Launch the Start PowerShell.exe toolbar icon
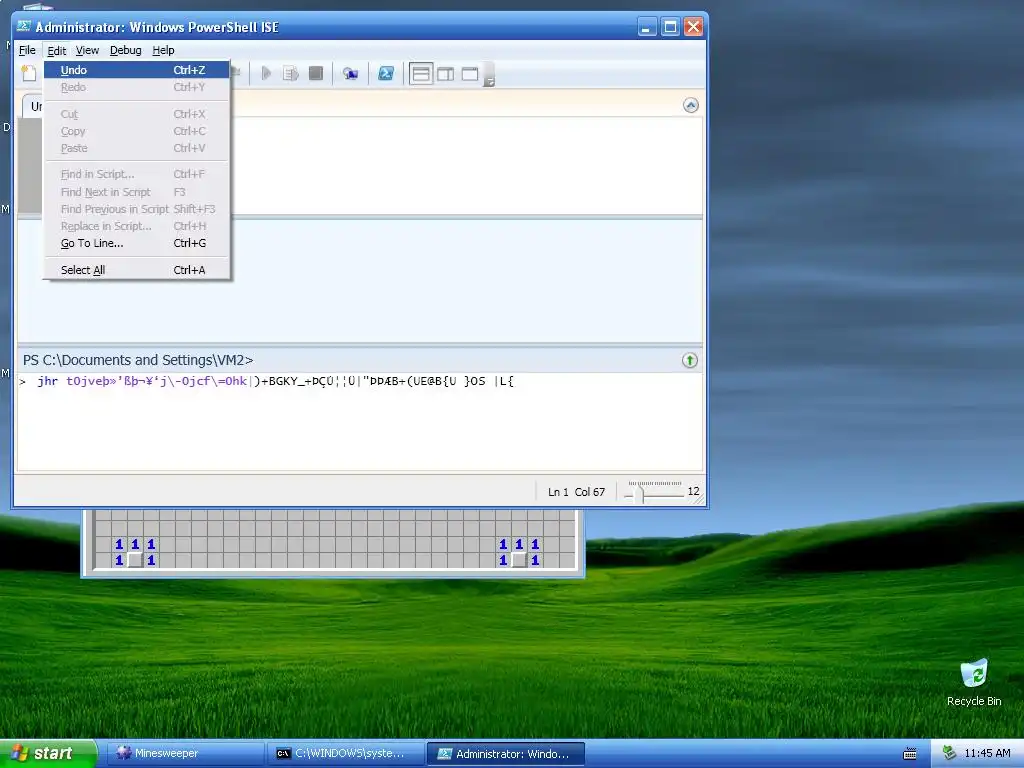1024x768 pixels. coord(386,73)
